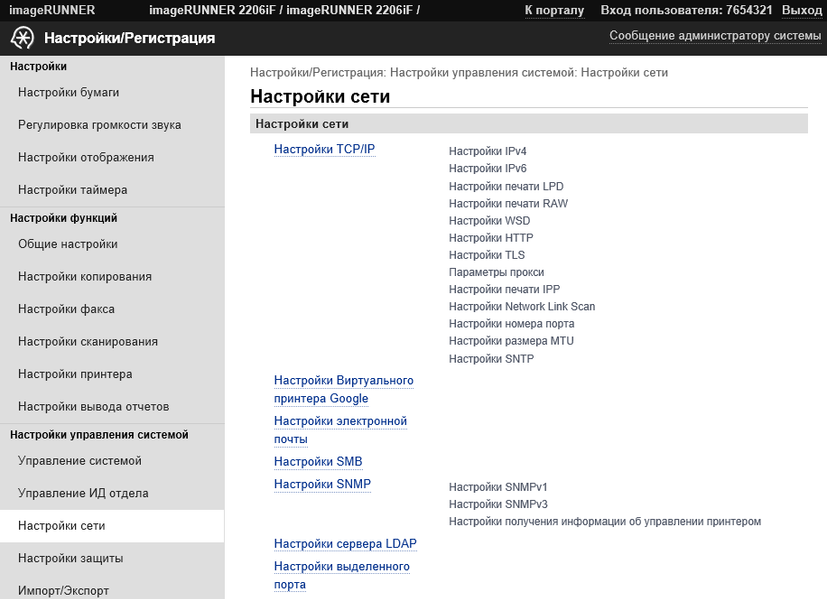
Task: Click Настройки Network Link Scan text
Action: pyautogui.click(x=522, y=306)
